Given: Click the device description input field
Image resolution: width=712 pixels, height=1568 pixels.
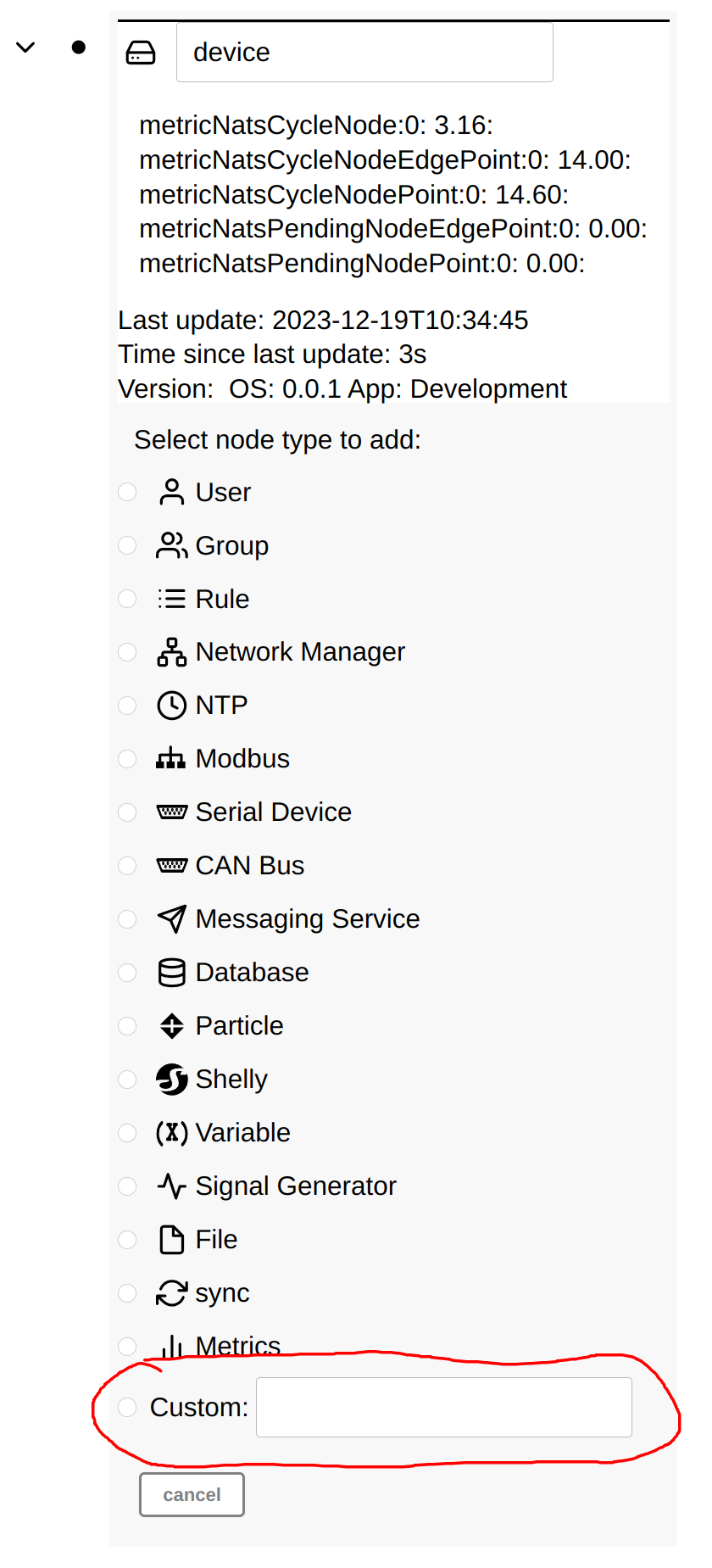Looking at the screenshot, I should tap(364, 53).
